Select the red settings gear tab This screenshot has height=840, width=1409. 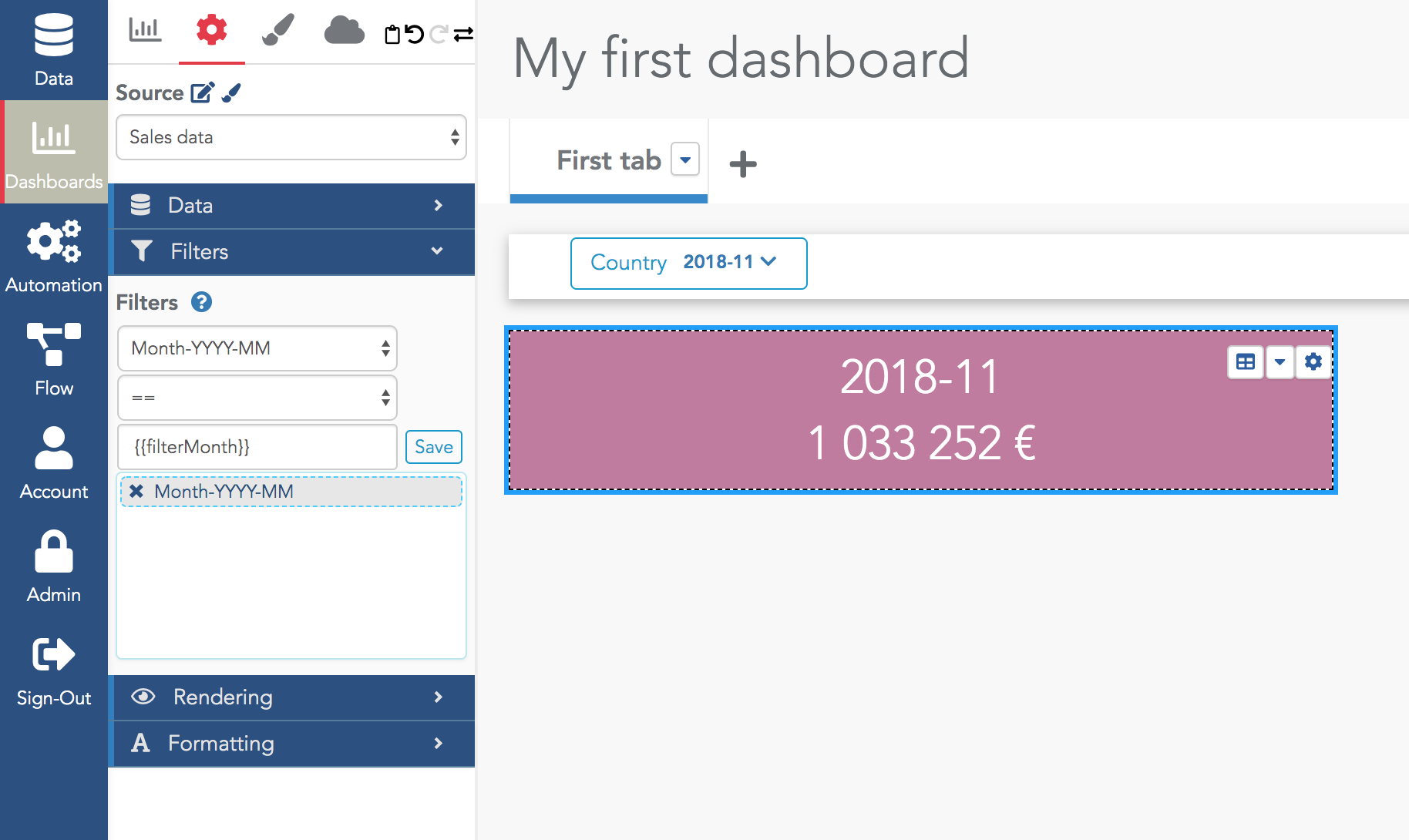pos(211,30)
